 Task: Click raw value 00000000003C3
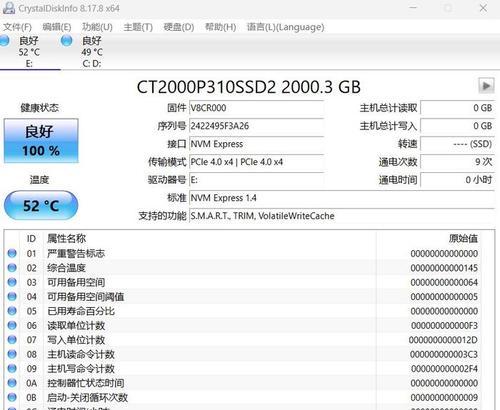[444, 354]
